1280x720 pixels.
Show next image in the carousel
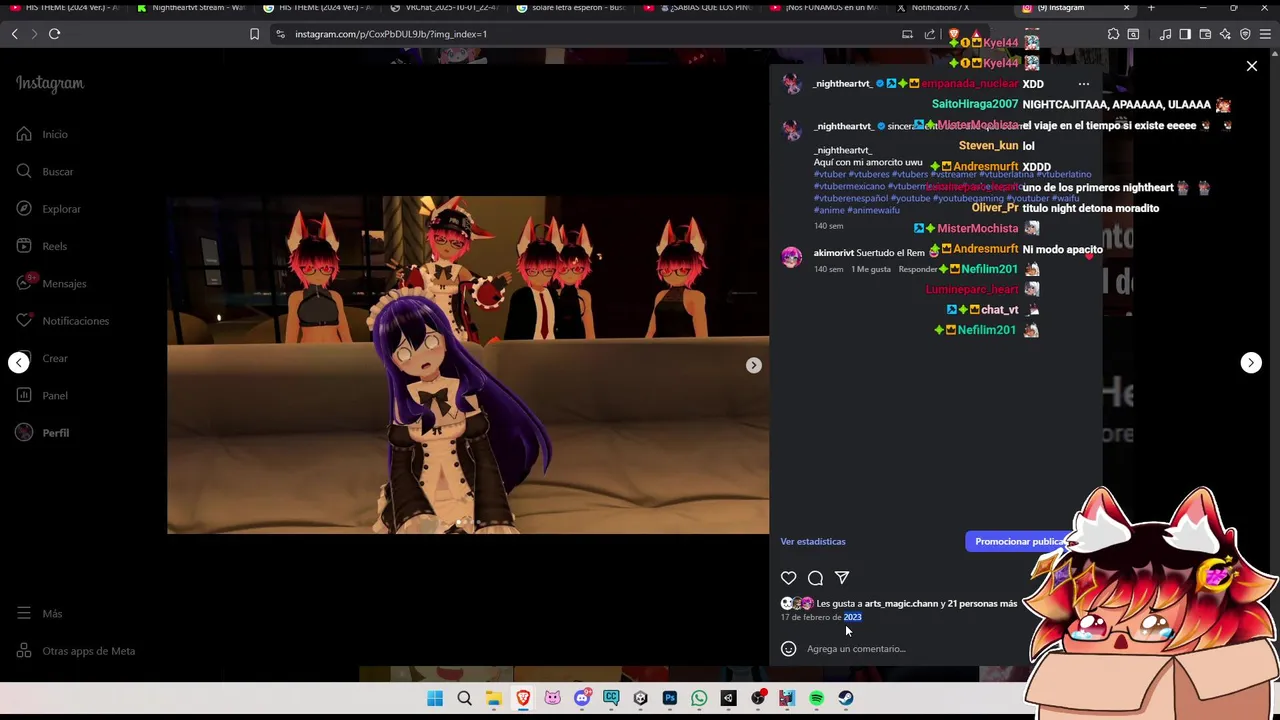click(754, 365)
